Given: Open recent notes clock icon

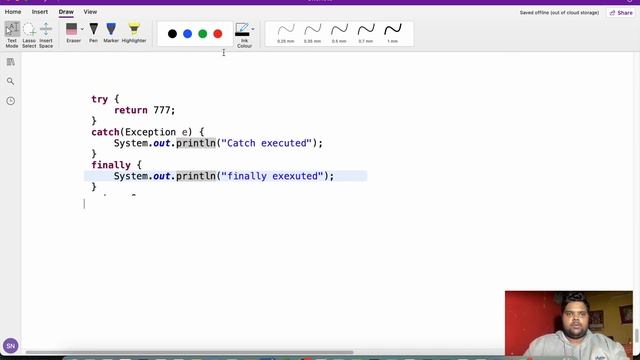Looking at the screenshot, I should point(11,101).
